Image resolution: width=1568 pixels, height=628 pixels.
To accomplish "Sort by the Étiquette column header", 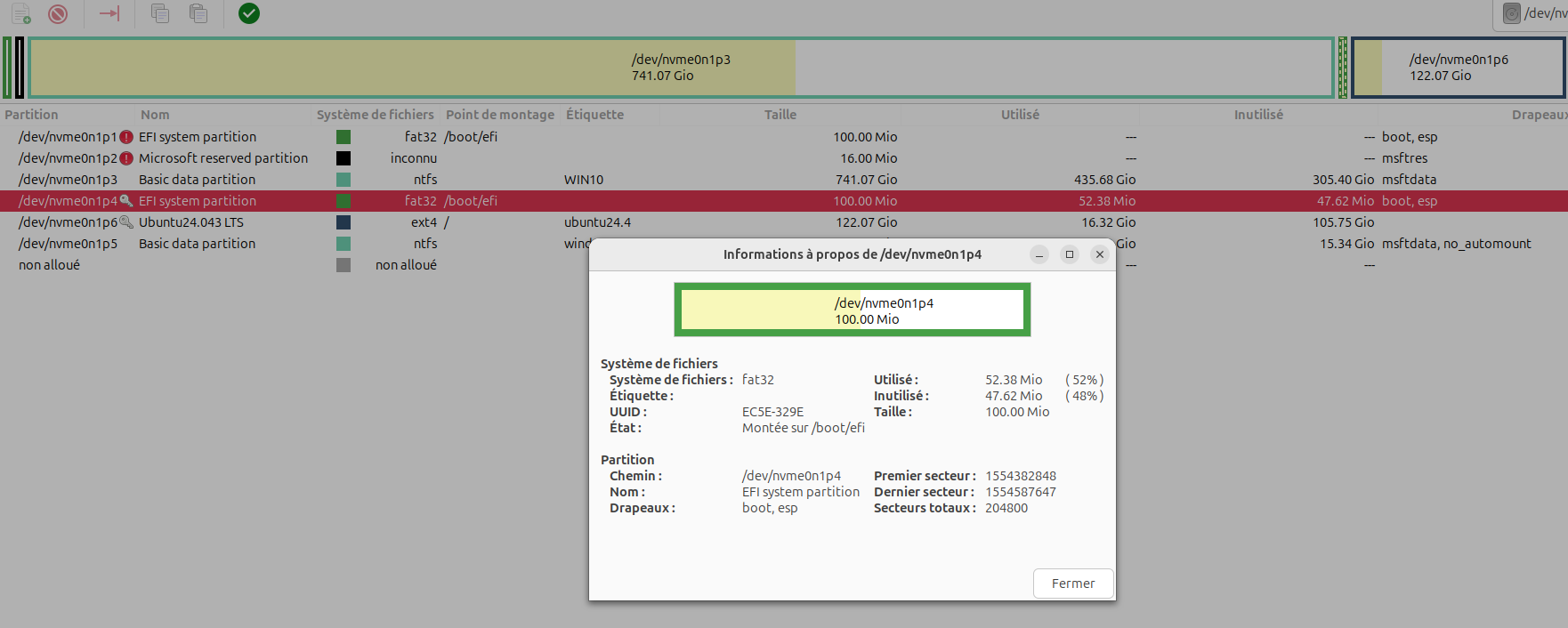I will pos(594,115).
